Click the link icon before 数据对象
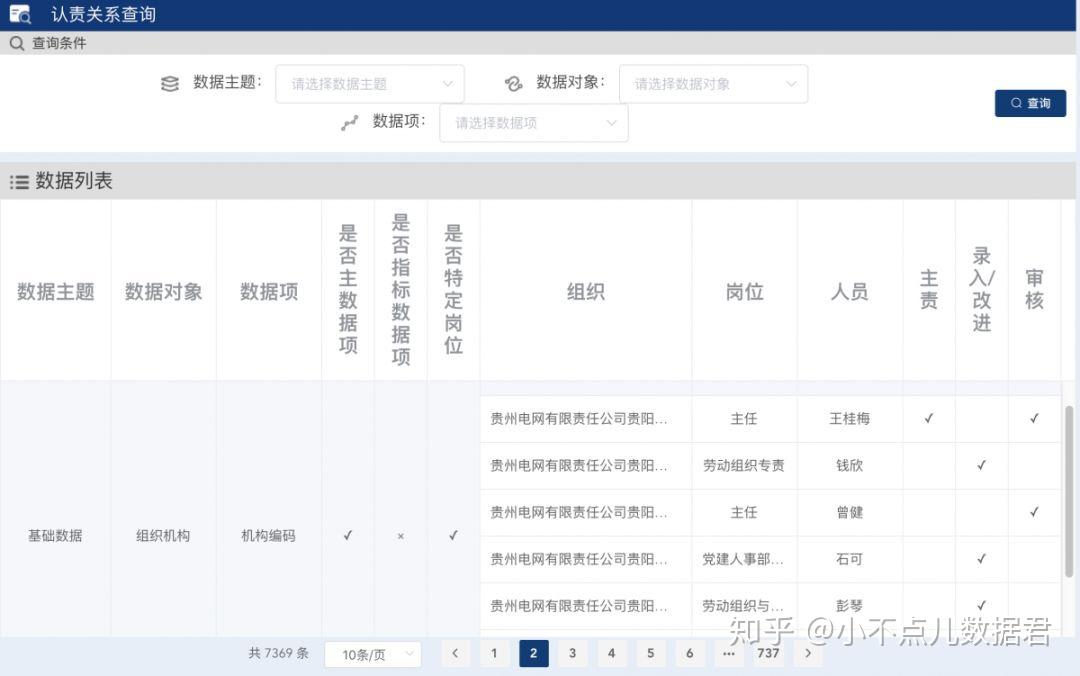This screenshot has width=1080, height=676. click(513, 83)
